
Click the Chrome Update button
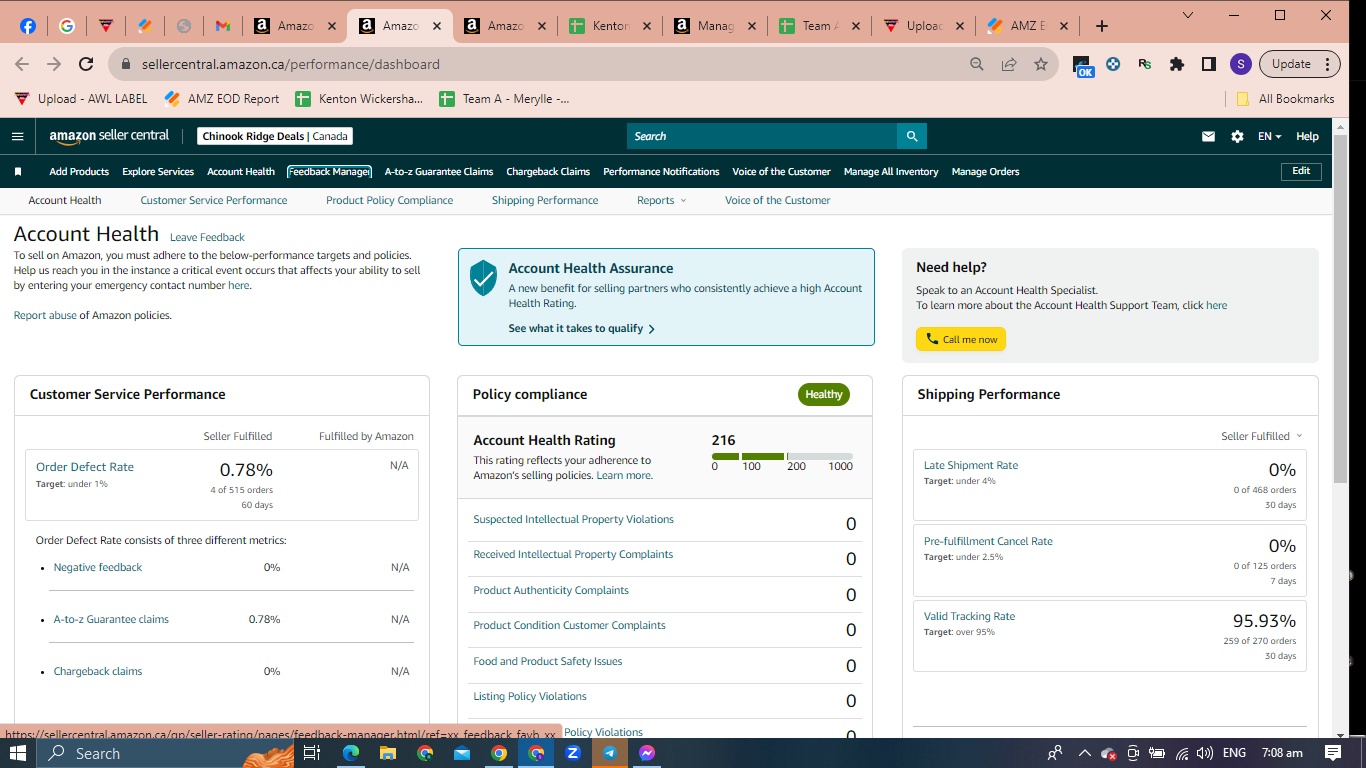1299,64
